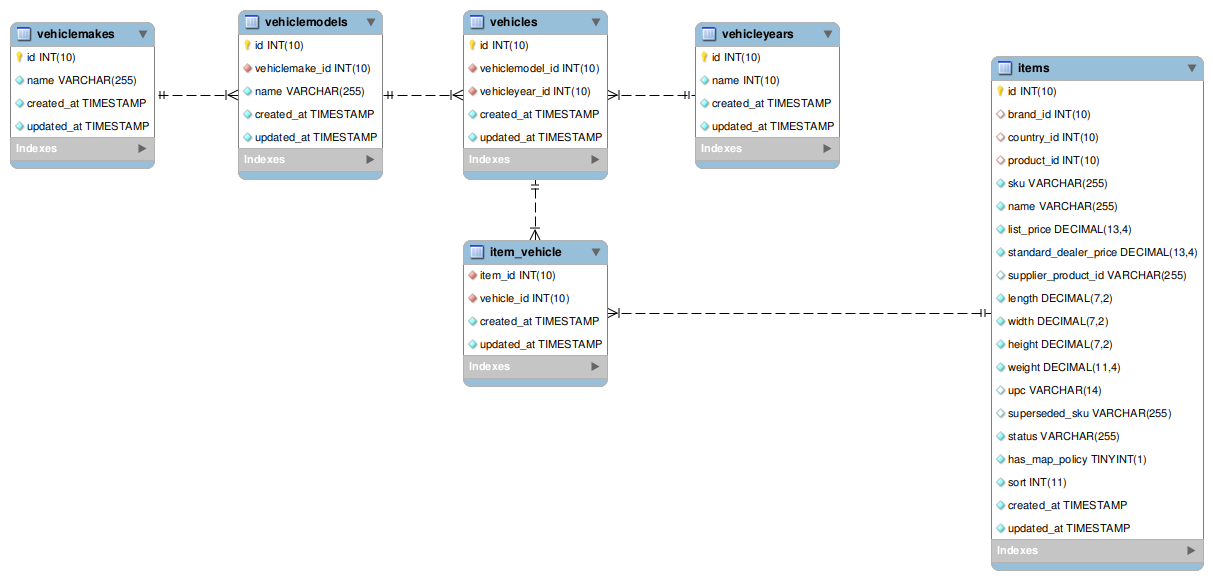
Task: Click the primary key icon beside items id
Action: [x=1000, y=91]
